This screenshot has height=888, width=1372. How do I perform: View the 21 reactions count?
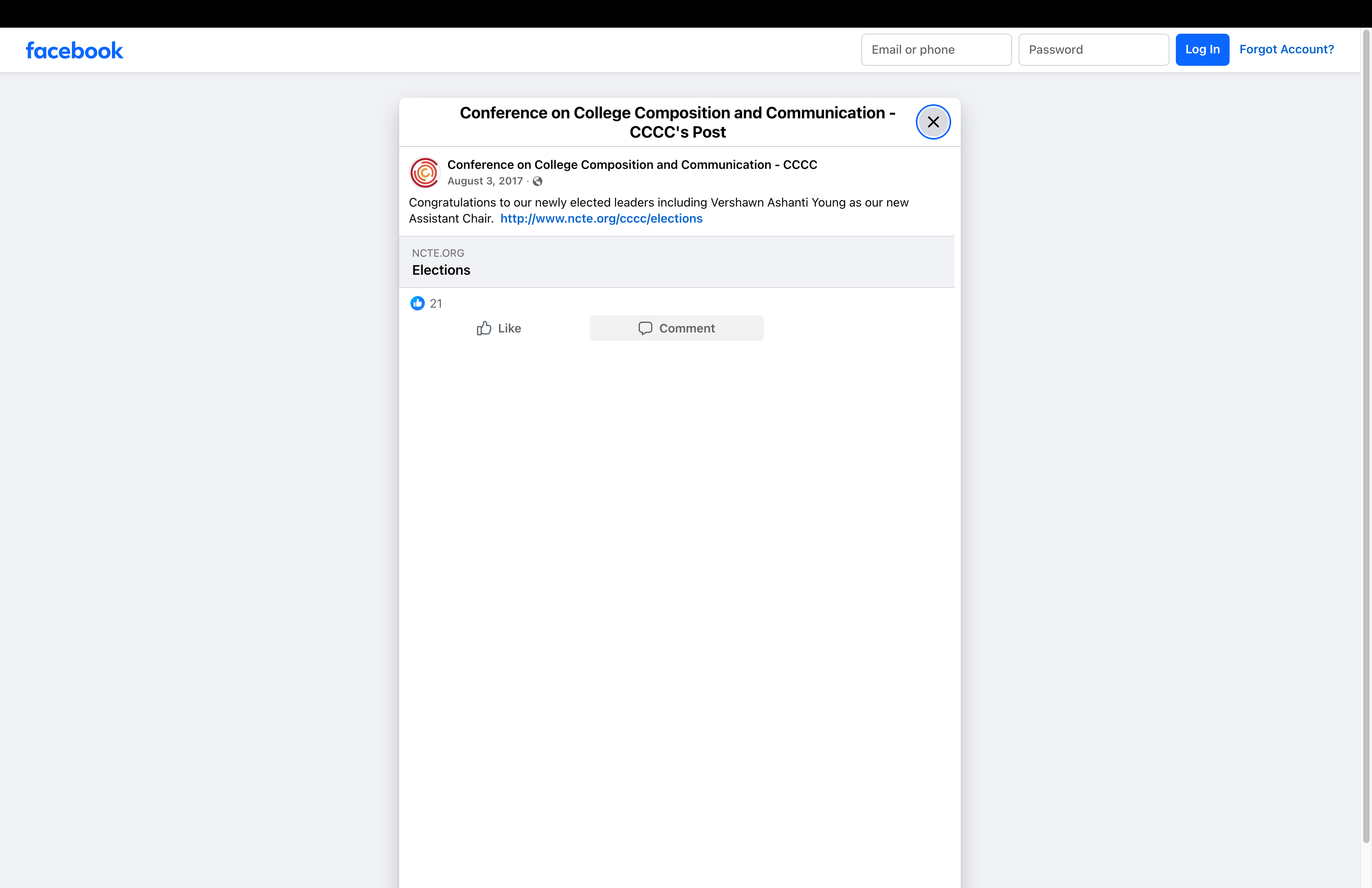click(436, 304)
